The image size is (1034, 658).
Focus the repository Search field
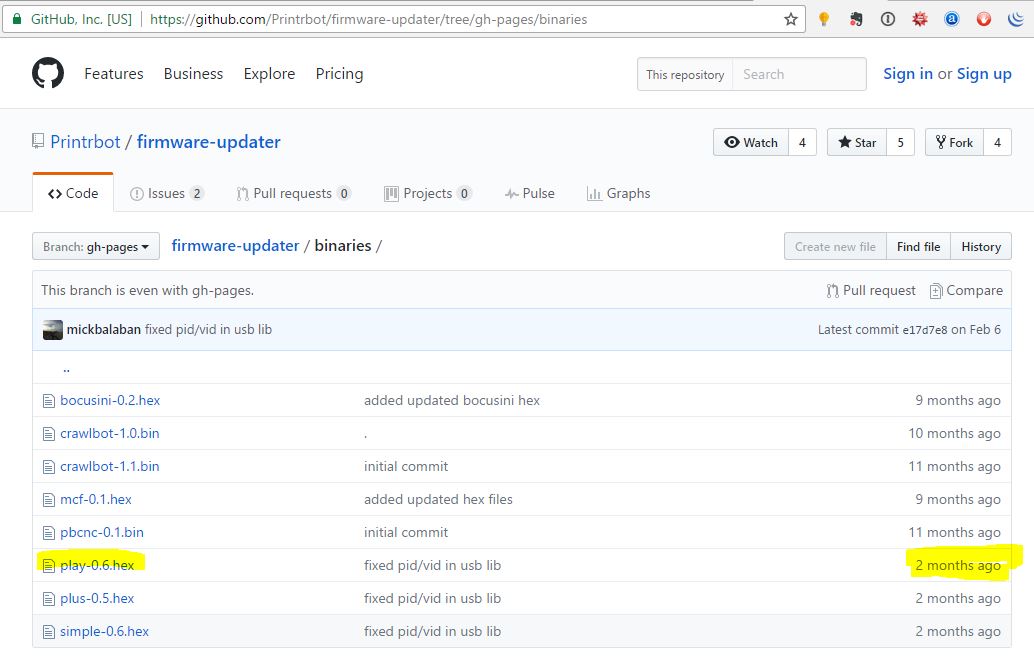[799, 74]
